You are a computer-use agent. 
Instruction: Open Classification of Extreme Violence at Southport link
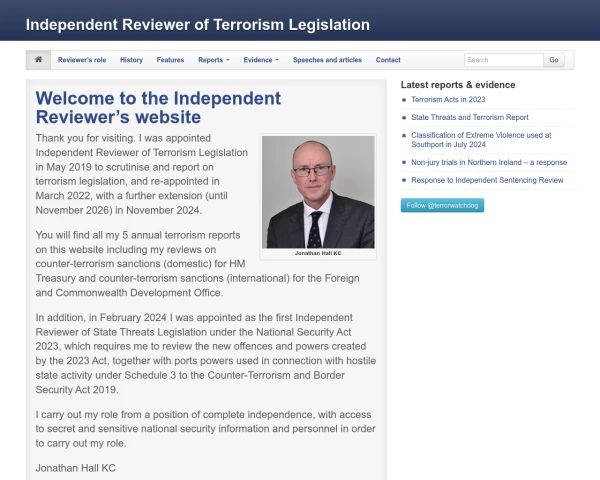coord(481,140)
